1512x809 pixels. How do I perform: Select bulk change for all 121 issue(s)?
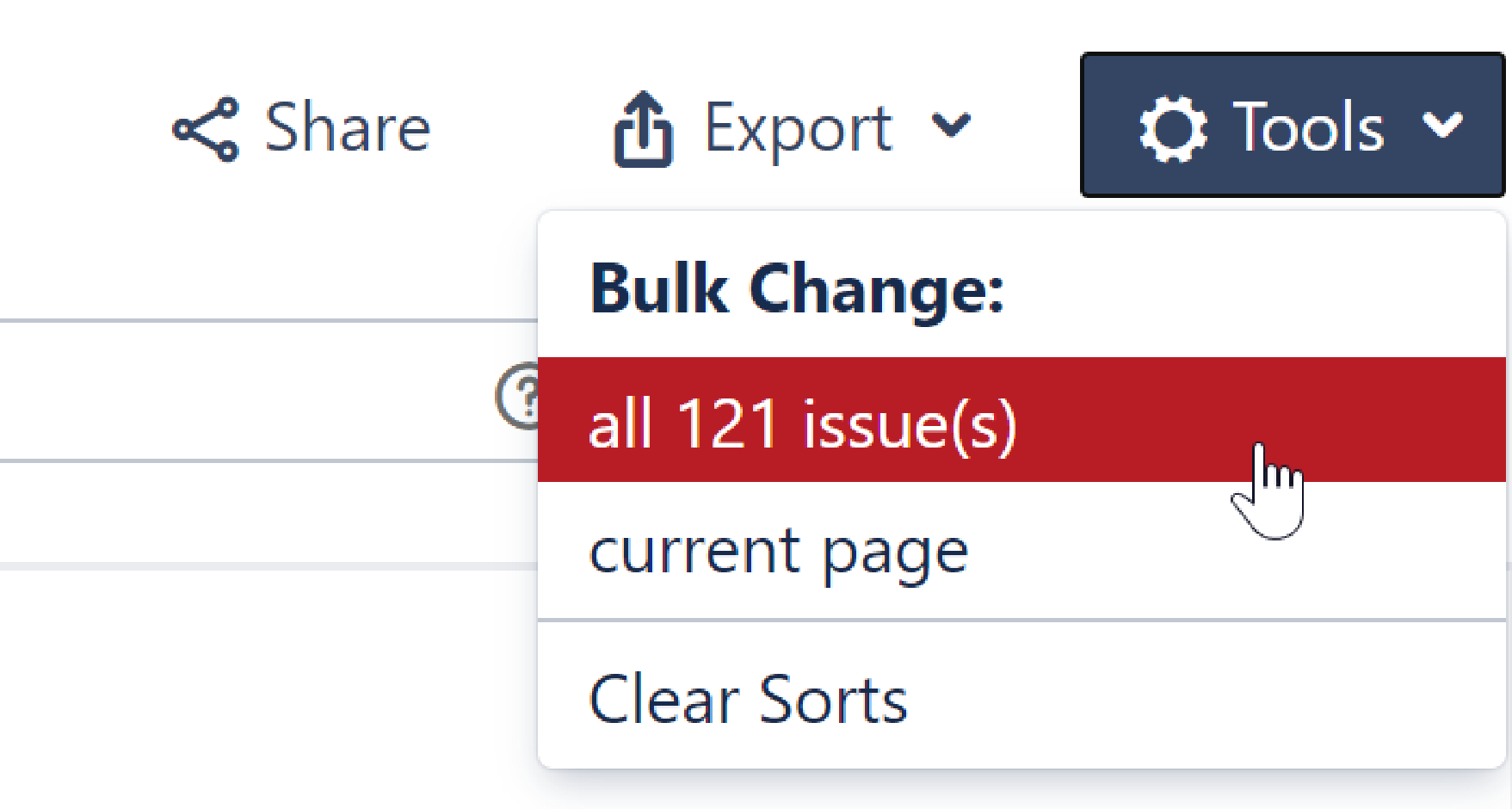[802, 423]
